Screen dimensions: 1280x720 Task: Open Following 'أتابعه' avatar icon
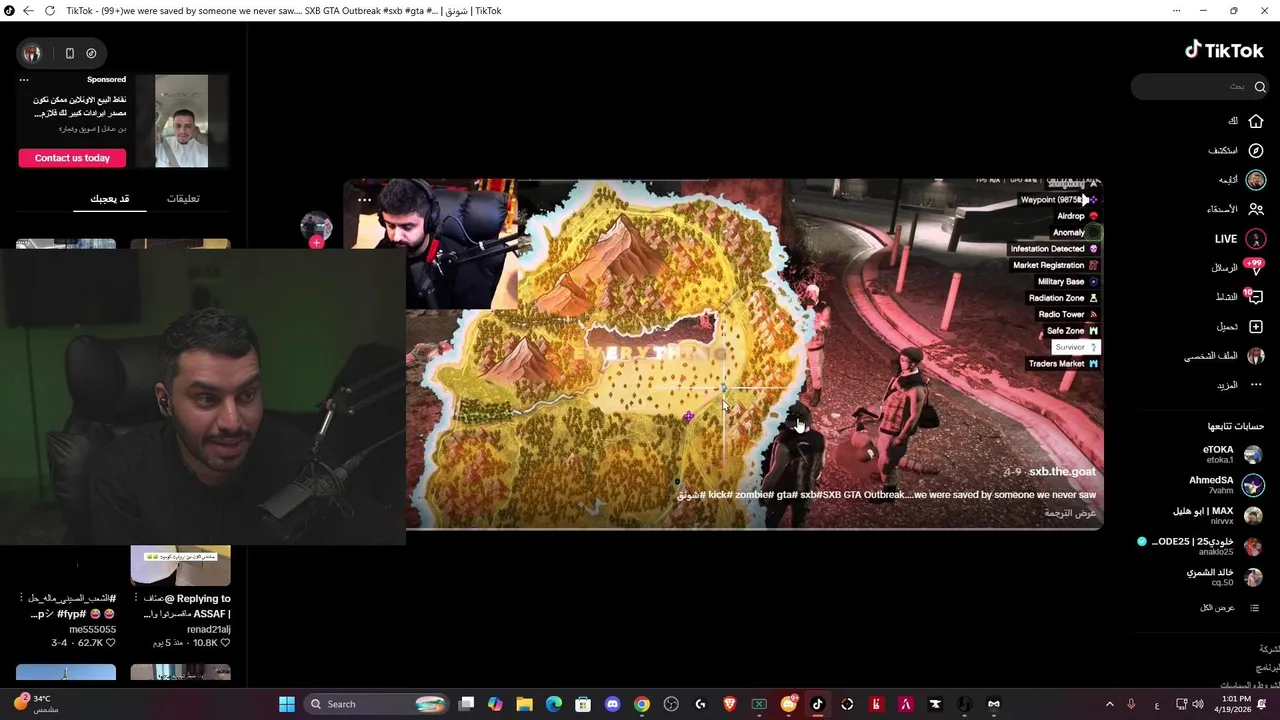[1256, 180]
